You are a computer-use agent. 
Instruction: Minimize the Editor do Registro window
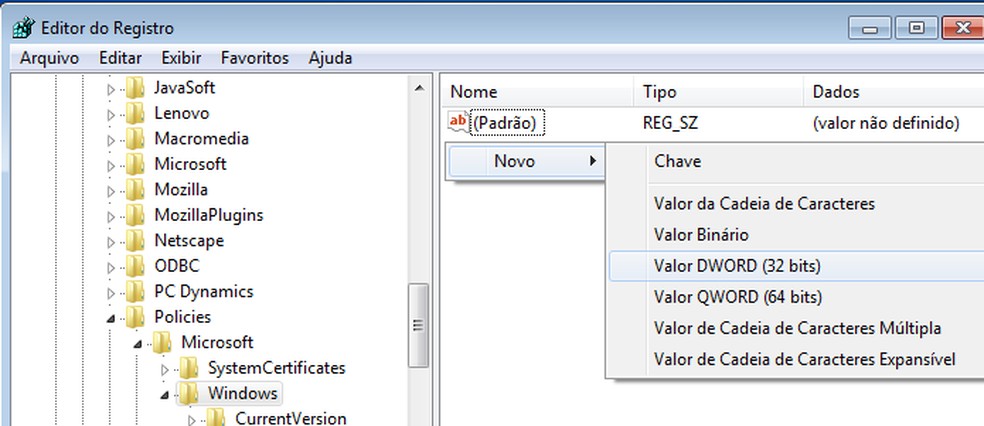click(870, 28)
